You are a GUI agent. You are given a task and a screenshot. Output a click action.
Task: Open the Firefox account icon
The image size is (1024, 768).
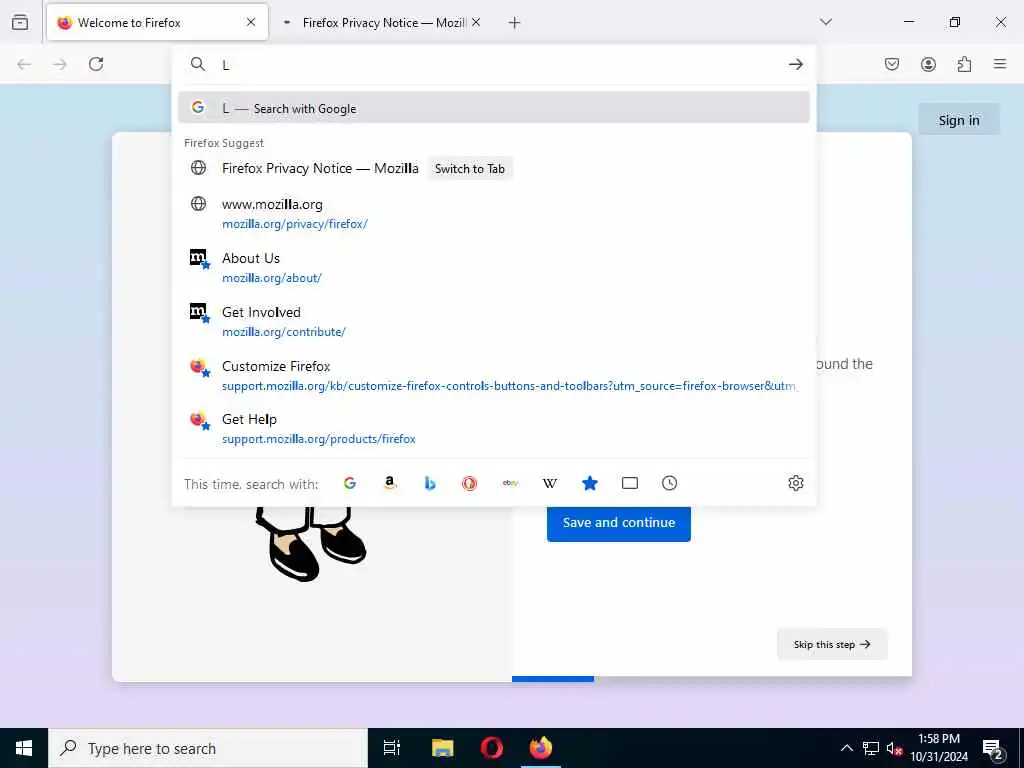[928, 64]
